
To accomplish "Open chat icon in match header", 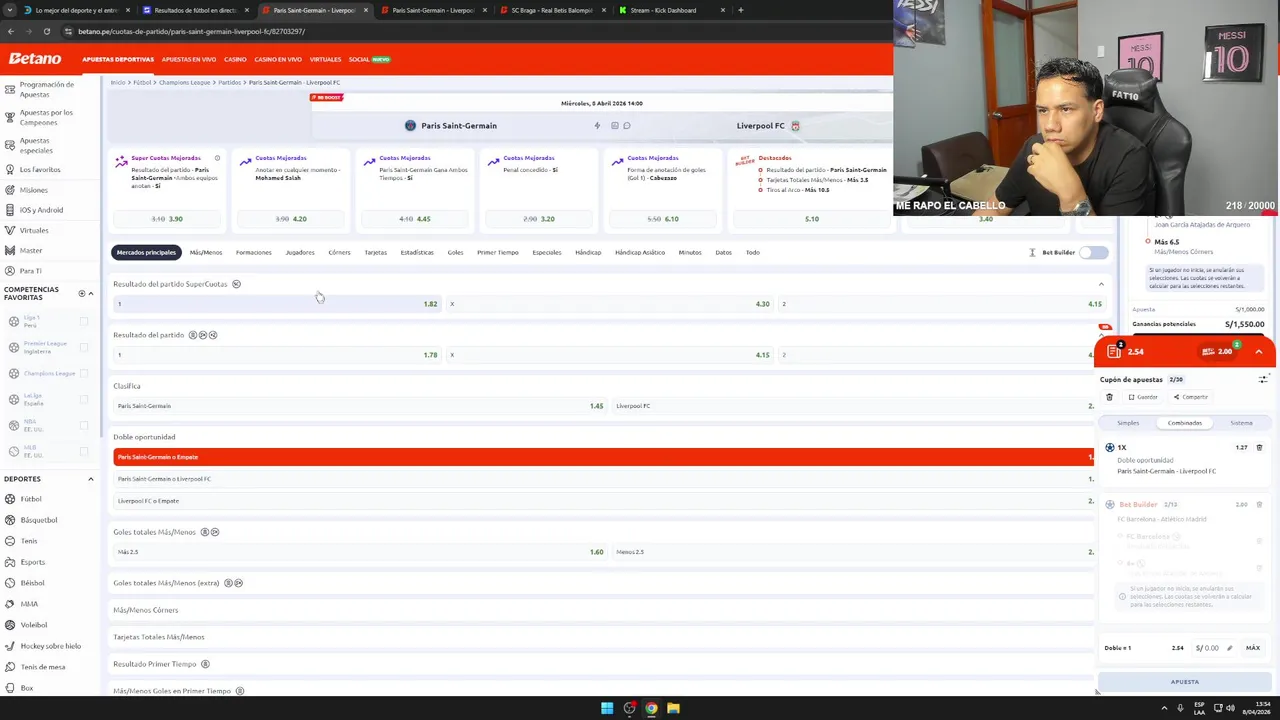I will pos(627,126).
